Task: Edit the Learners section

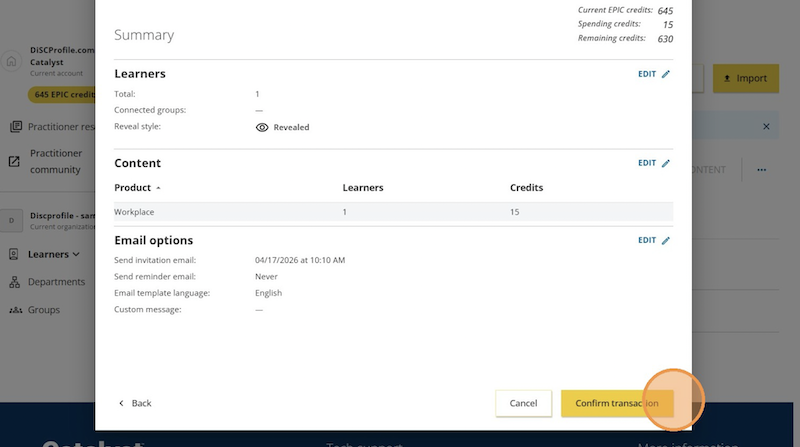Action: point(654,74)
